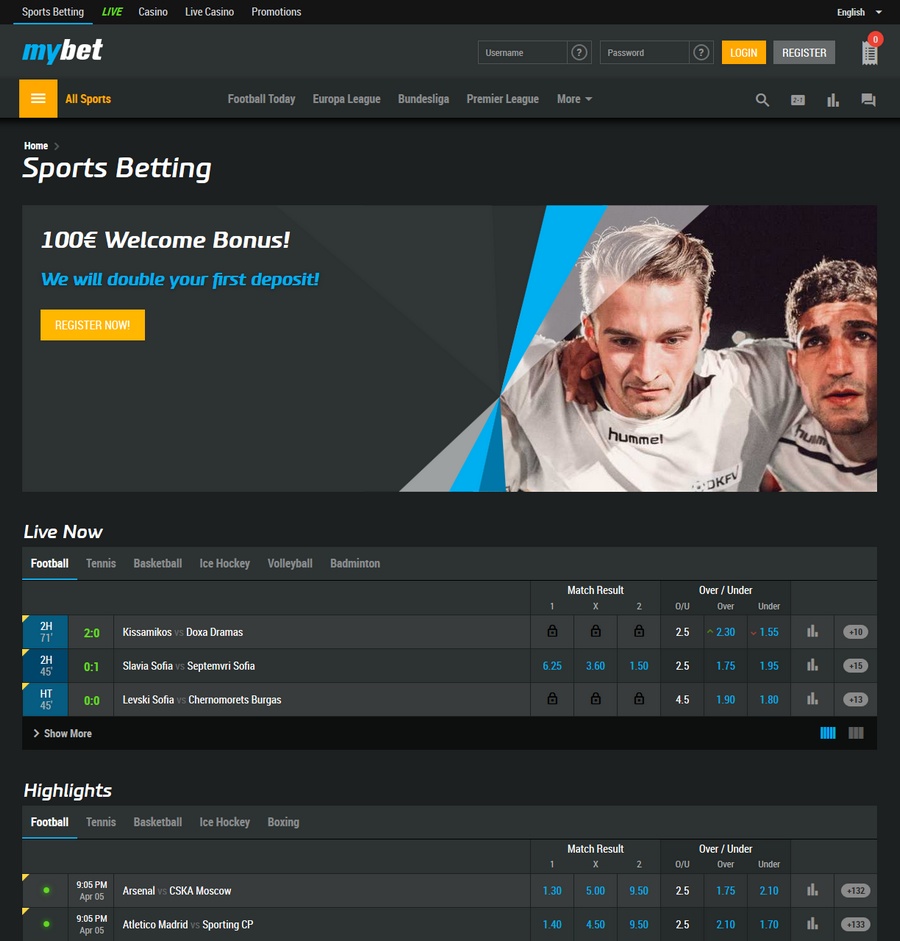Click the REGISTER button
900x941 pixels.
[x=804, y=53]
